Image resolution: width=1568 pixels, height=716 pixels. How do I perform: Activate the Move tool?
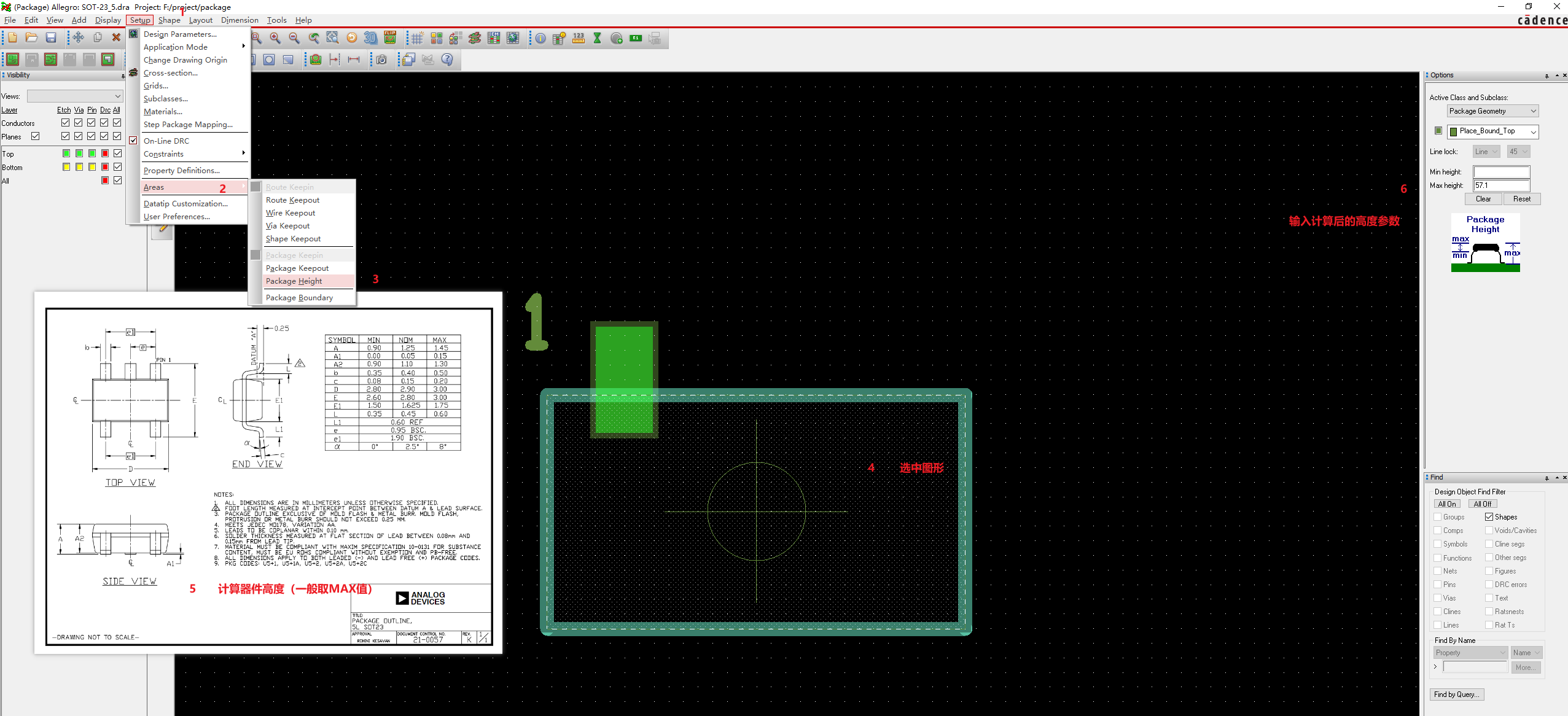pos(78,38)
